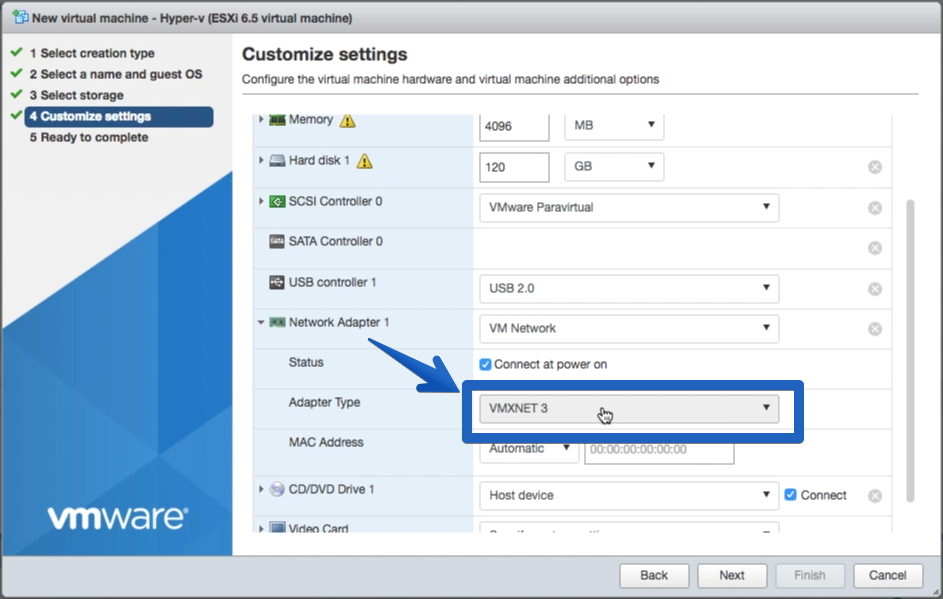Expand the Video Card row
The width and height of the screenshot is (943, 599).
pos(261,529)
